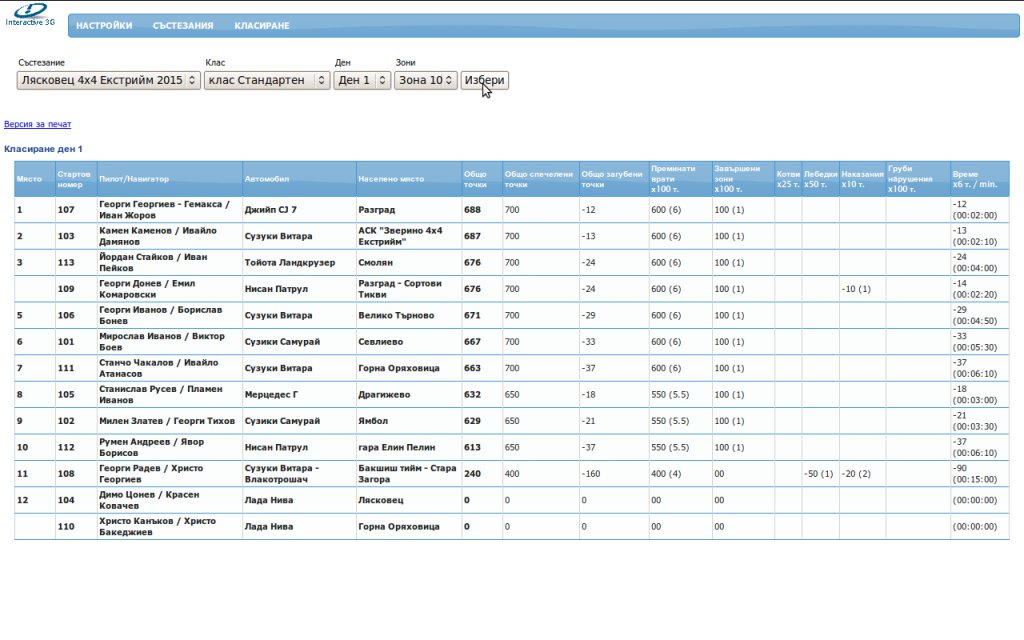Click the Лебедки x50 т. header
Viewport: 1024px width, 640px height.
(x=820, y=179)
